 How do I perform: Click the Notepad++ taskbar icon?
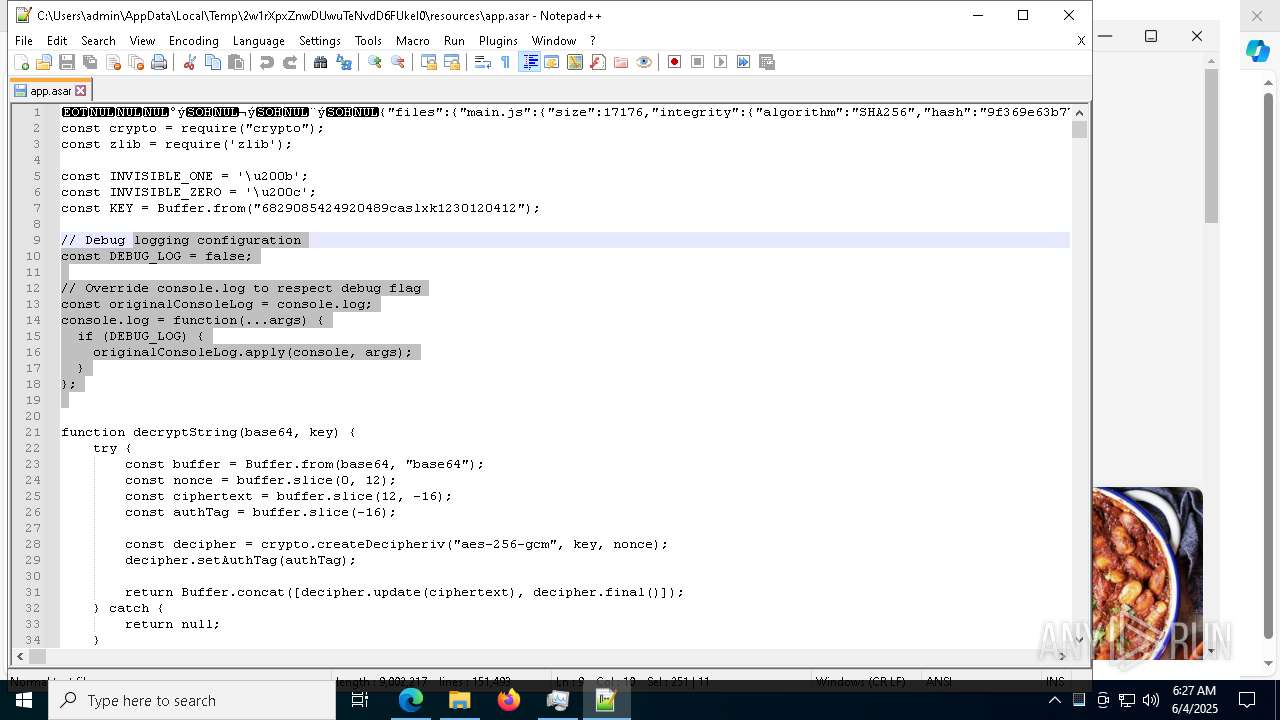[606, 700]
